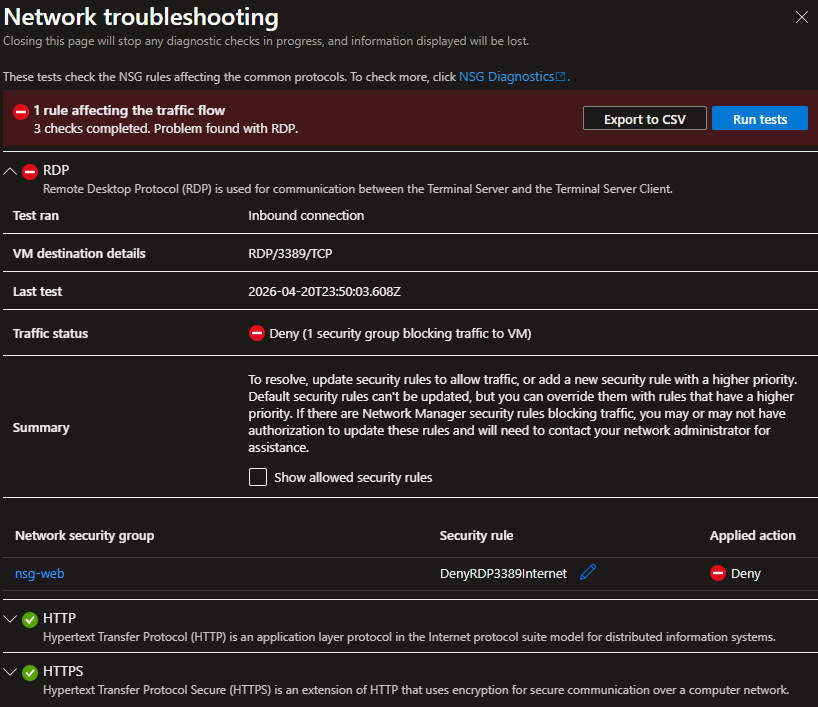
Task: Click the Test ran row label
Action: tap(36, 215)
